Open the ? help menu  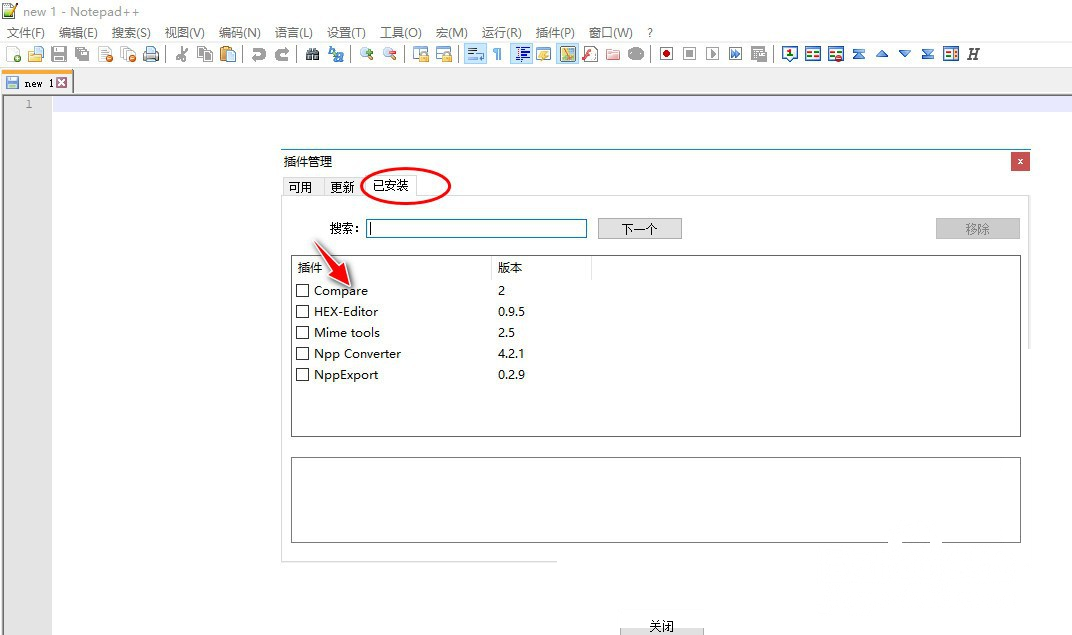[x=649, y=33]
